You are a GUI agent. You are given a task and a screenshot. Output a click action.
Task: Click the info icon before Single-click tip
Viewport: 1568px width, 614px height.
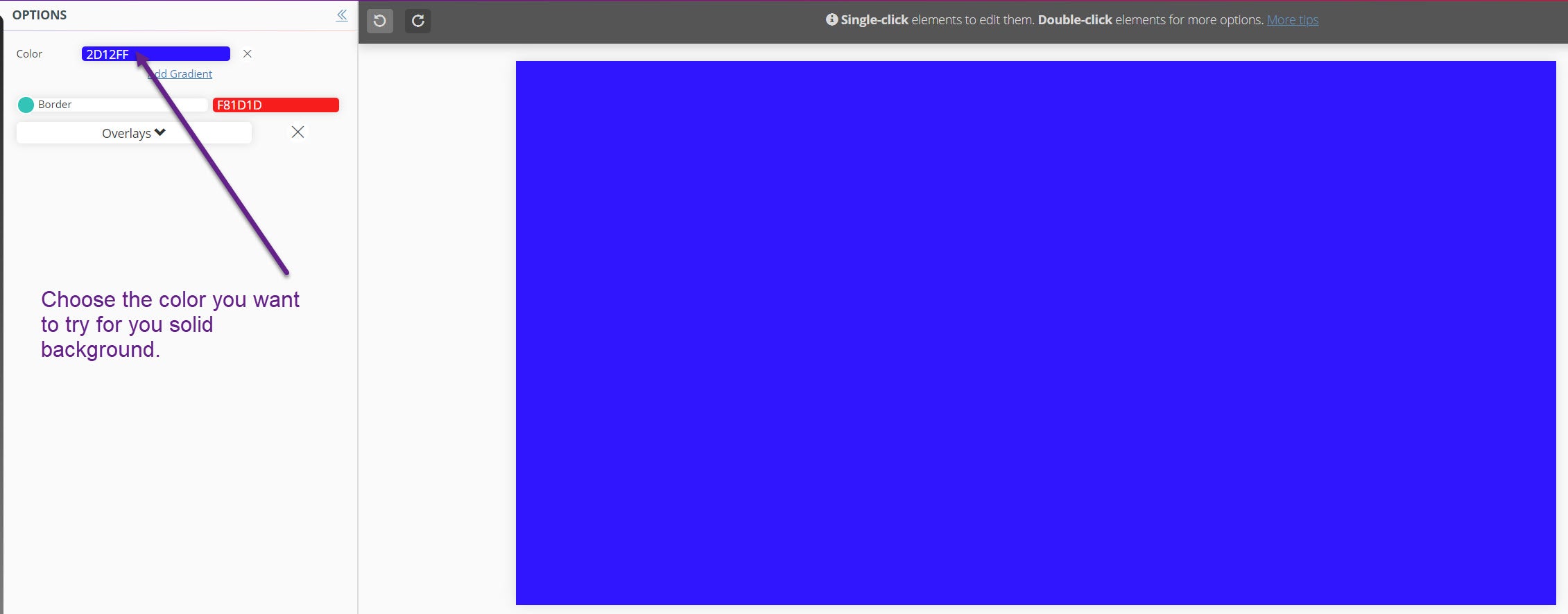click(832, 20)
